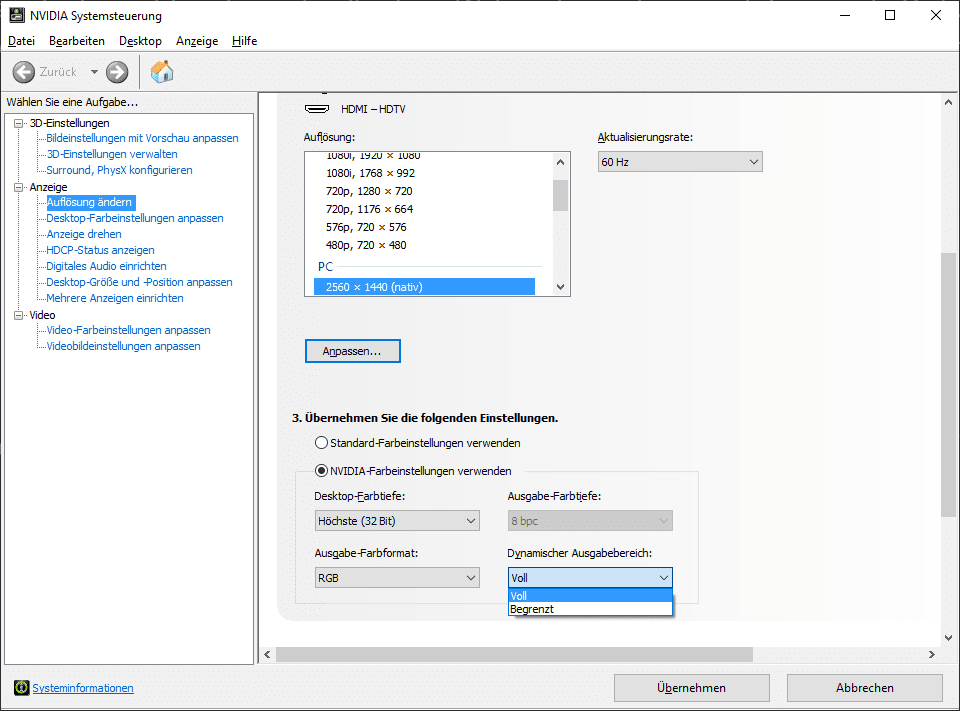Open Video-Farbeinstellungen anpassen
This screenshot has width=960, height=711.
click(x=129, y=330)
